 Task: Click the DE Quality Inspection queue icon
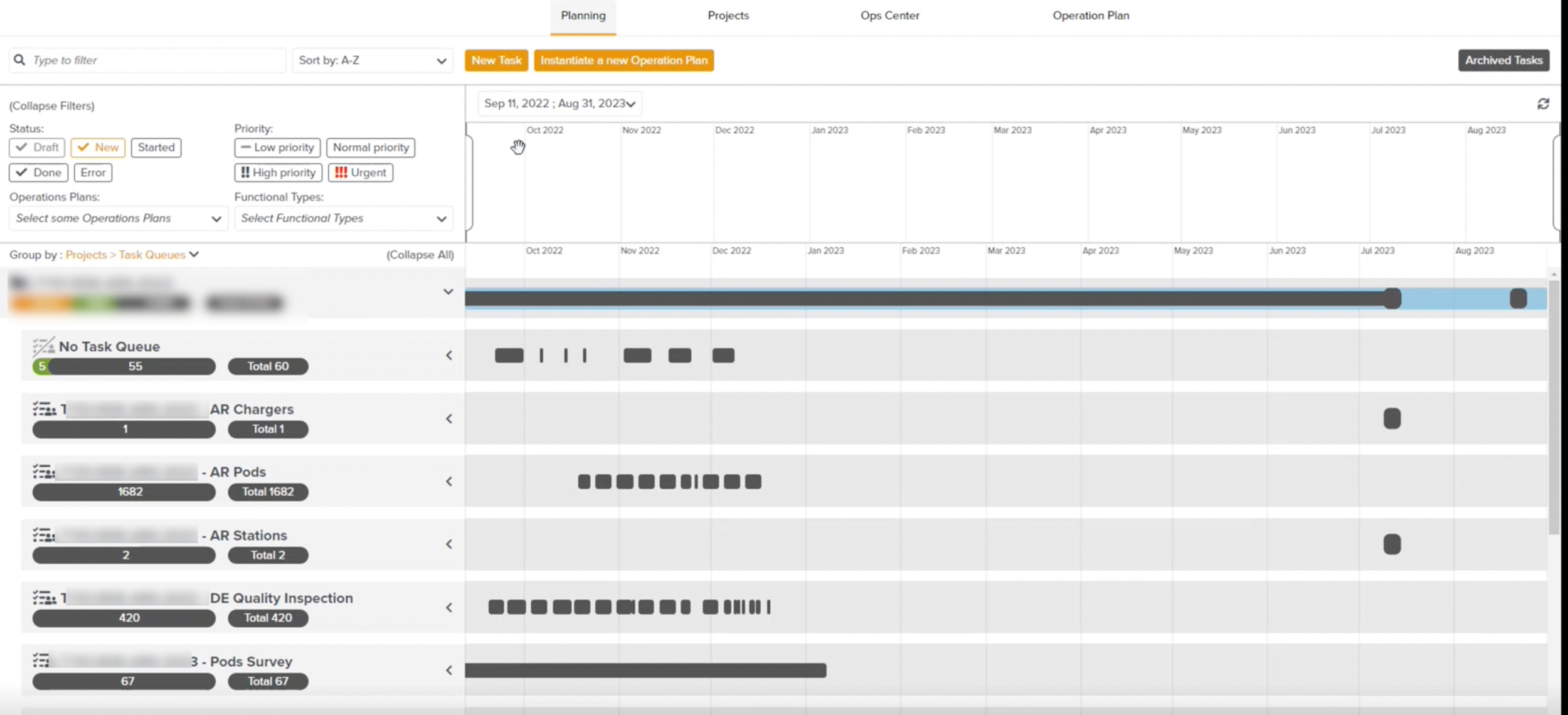[x=44, y=598]
